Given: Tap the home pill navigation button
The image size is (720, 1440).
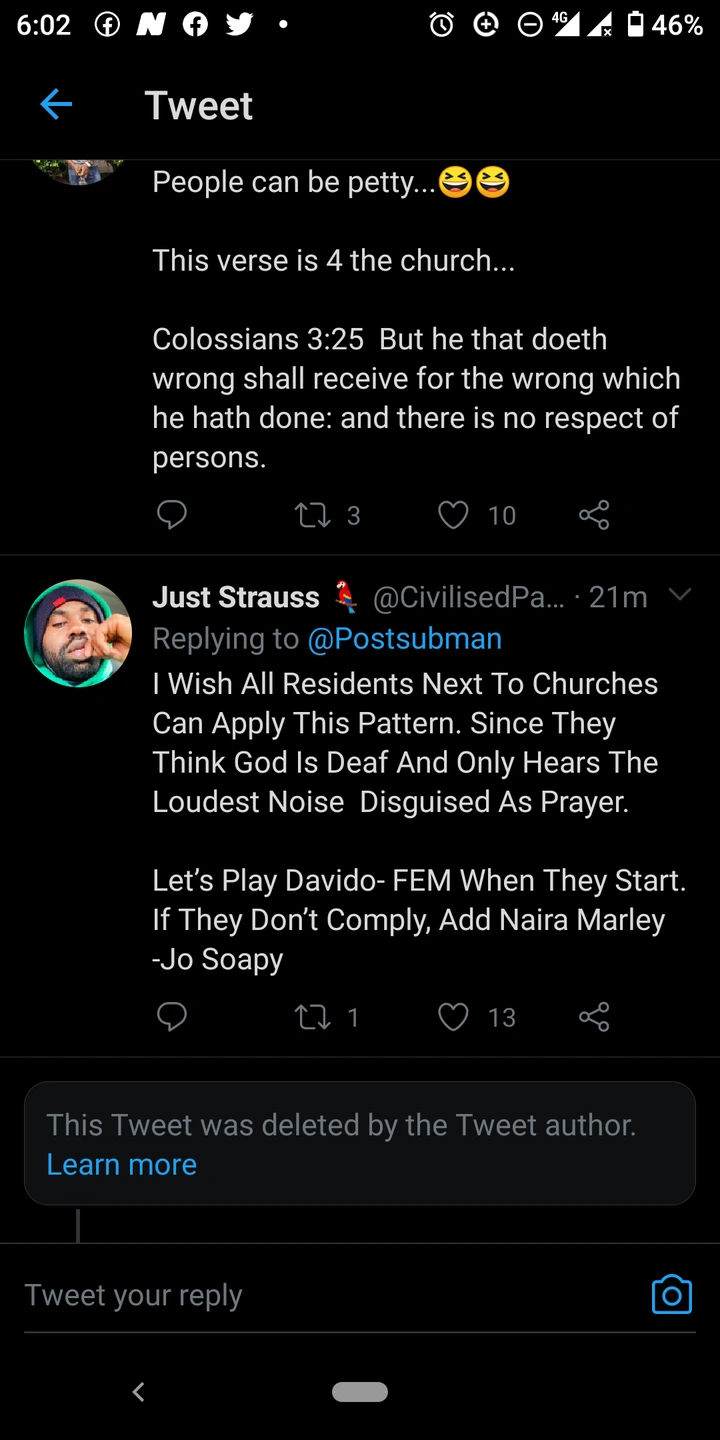Looking at the screenshot, I should (x=360, y=1392).
